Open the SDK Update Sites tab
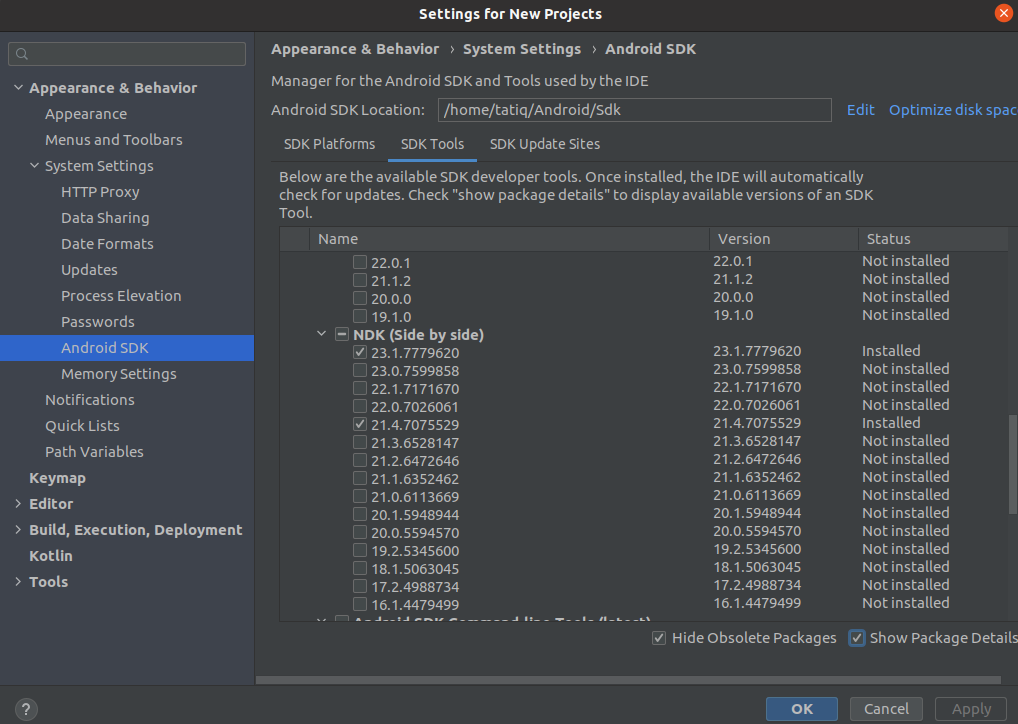 [x=544, y=144]
